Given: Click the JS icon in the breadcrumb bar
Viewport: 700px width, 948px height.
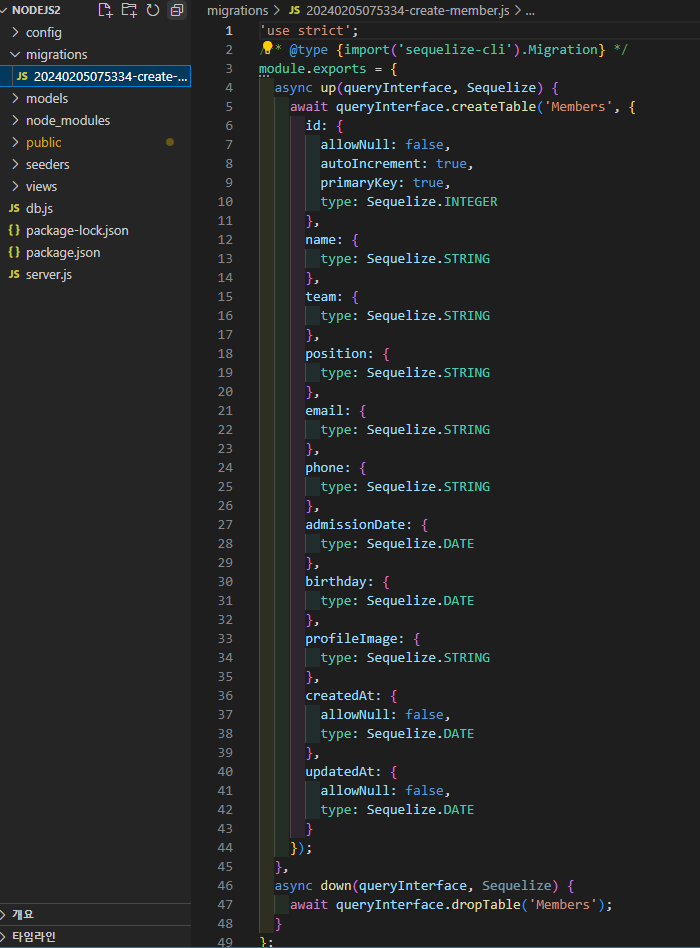Looking at the screenshot, I should 294,10.
